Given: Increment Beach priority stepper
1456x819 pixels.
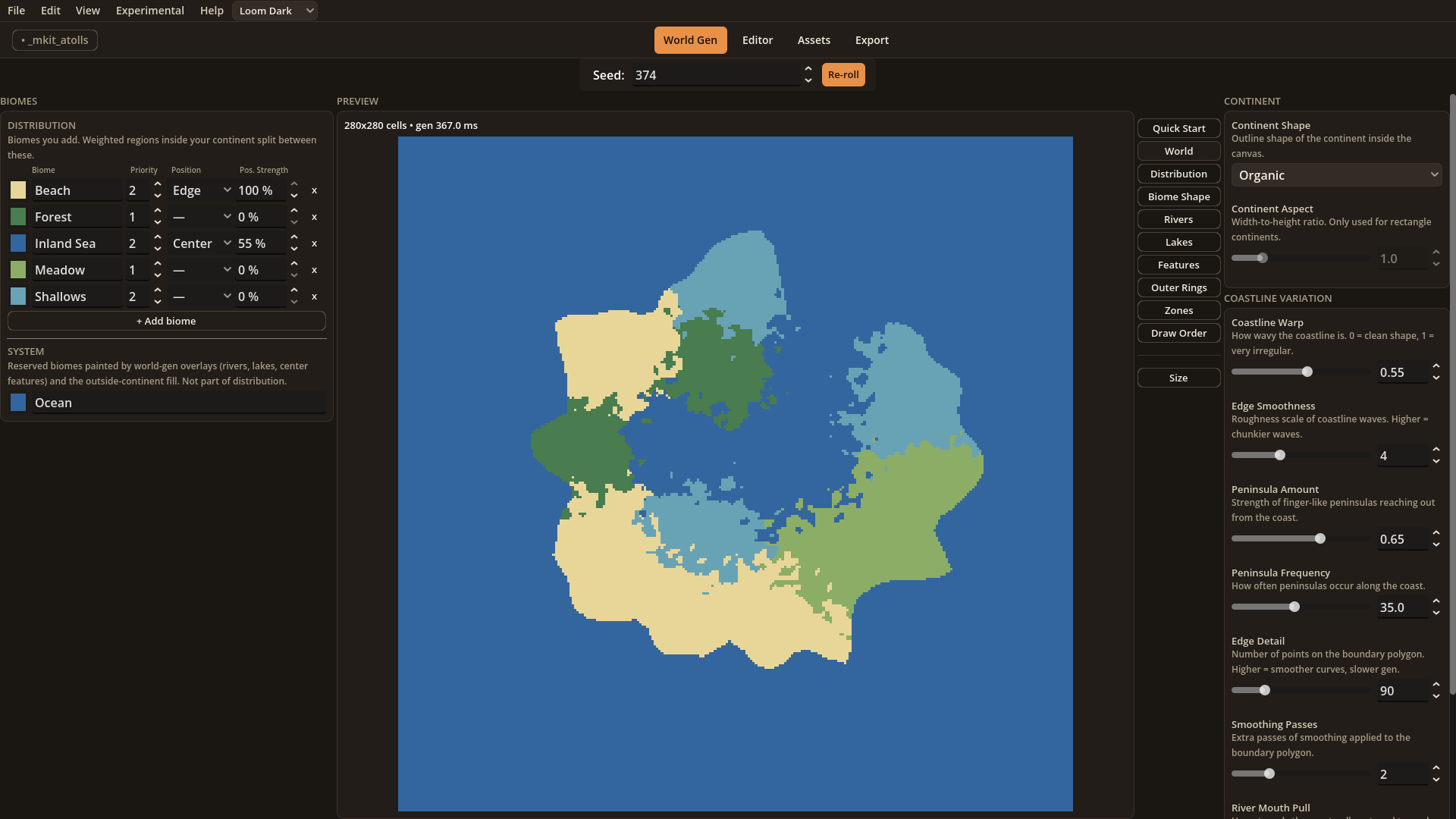Looking at the screenshot, I should click(x=158, y=185).
